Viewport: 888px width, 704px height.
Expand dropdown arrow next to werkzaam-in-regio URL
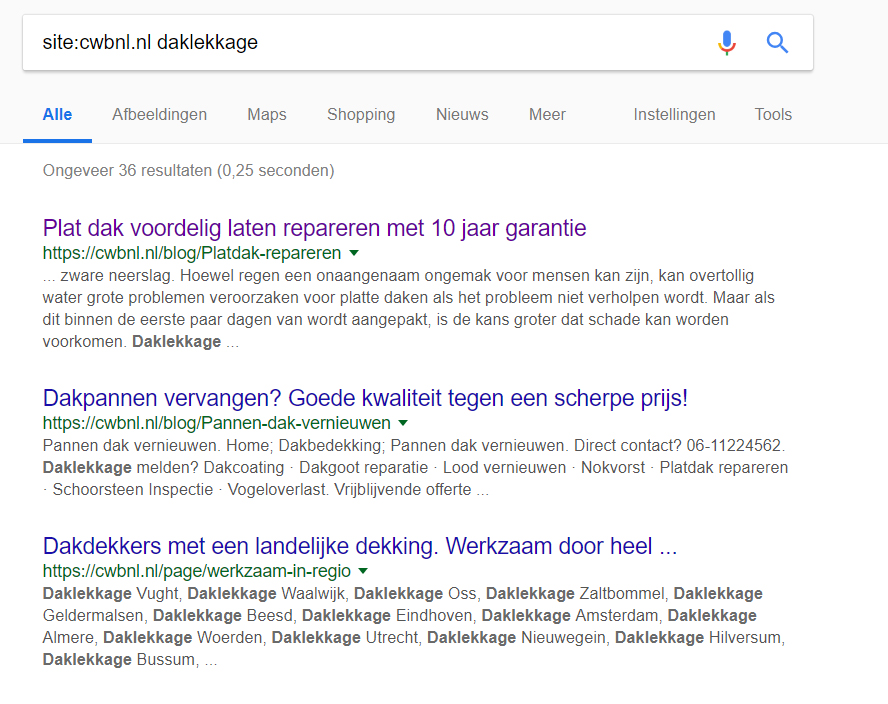pyautogui.click(x=364, y=571)
